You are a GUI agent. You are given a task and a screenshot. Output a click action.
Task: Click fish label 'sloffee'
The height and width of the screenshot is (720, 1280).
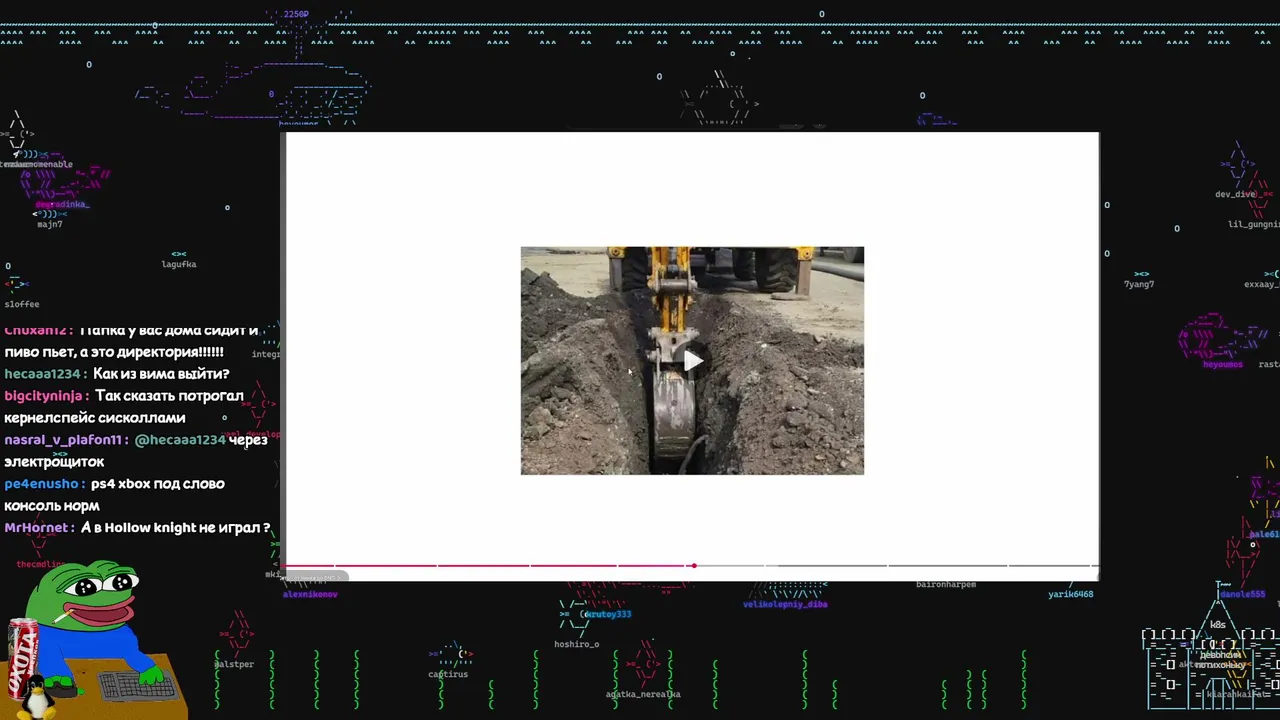pyautogui.click(x=22, y=304)
